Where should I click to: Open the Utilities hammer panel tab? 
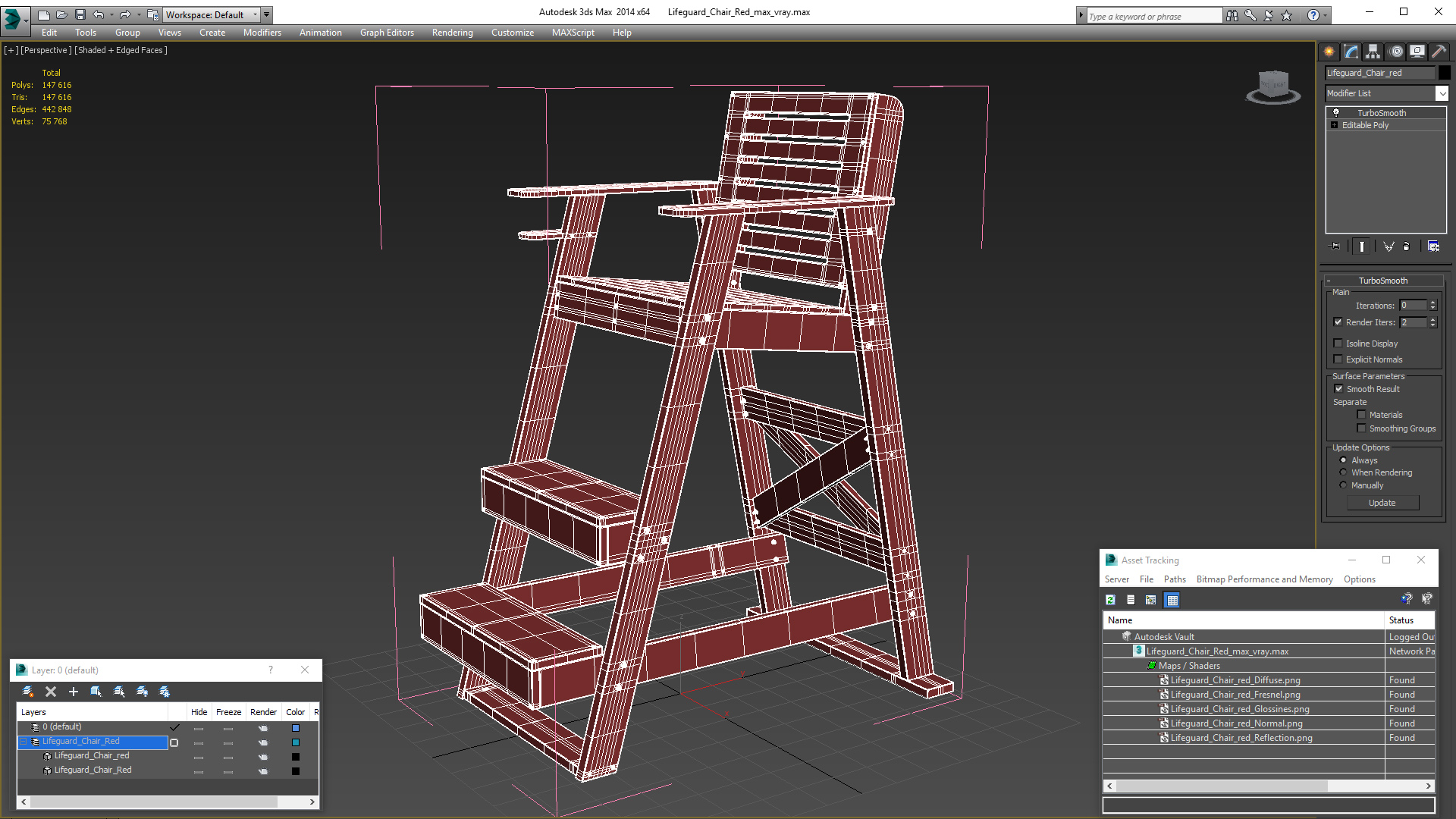point(1439,52)
